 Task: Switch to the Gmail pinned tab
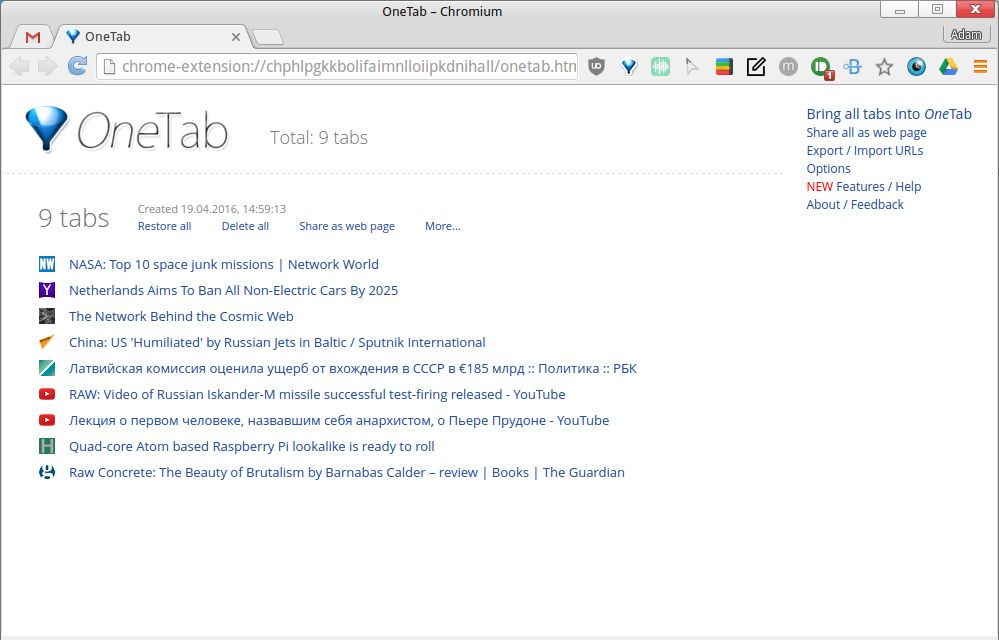(32, 37)
